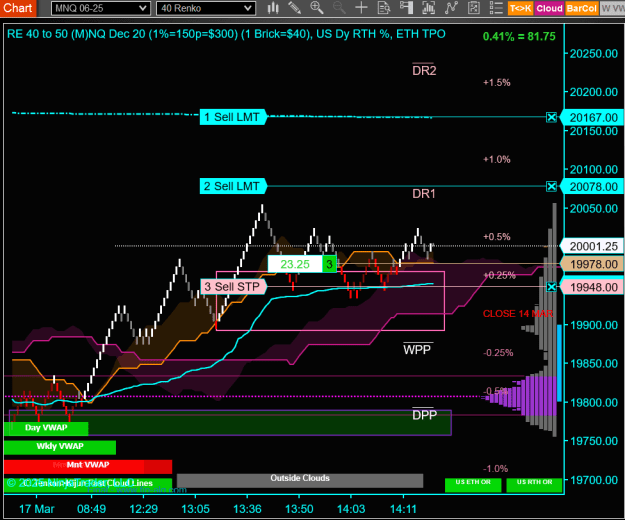This screenshot has height=520, width=625.
Task: Click the Mnt VWAP red label
Action: (88, 465)
